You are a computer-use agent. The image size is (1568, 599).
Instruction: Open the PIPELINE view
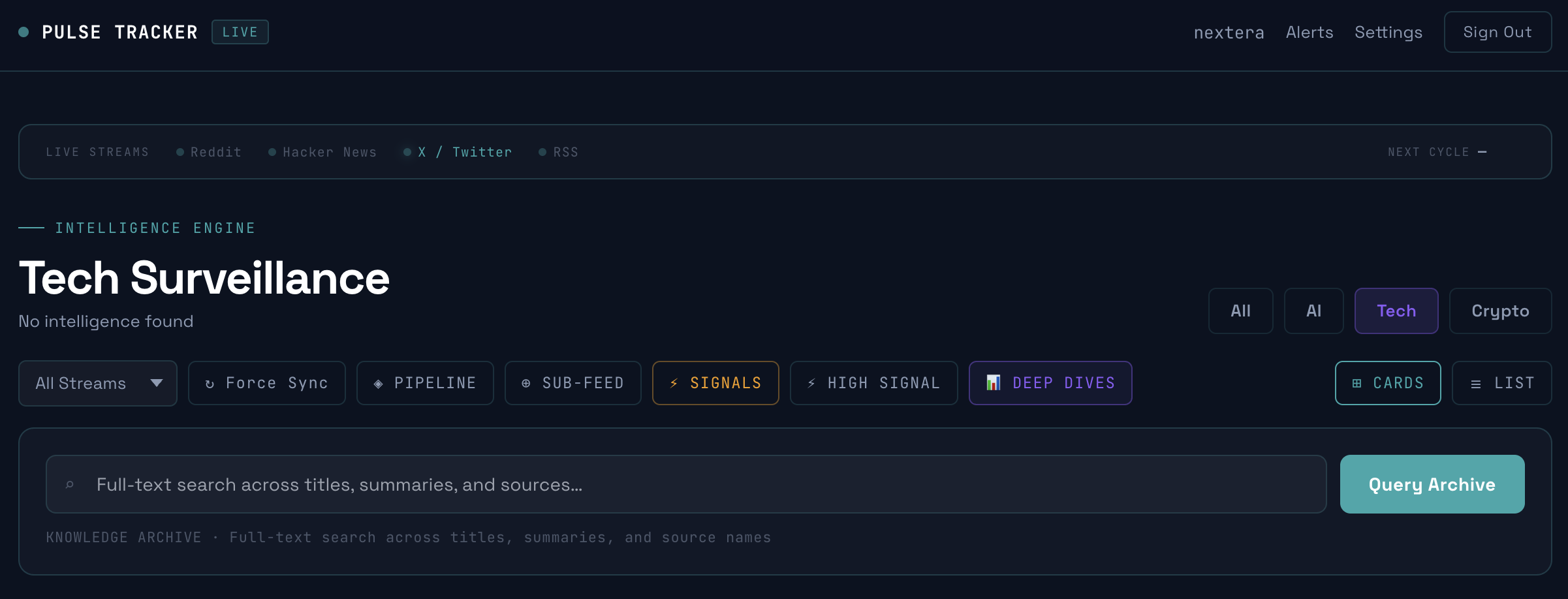425,383
